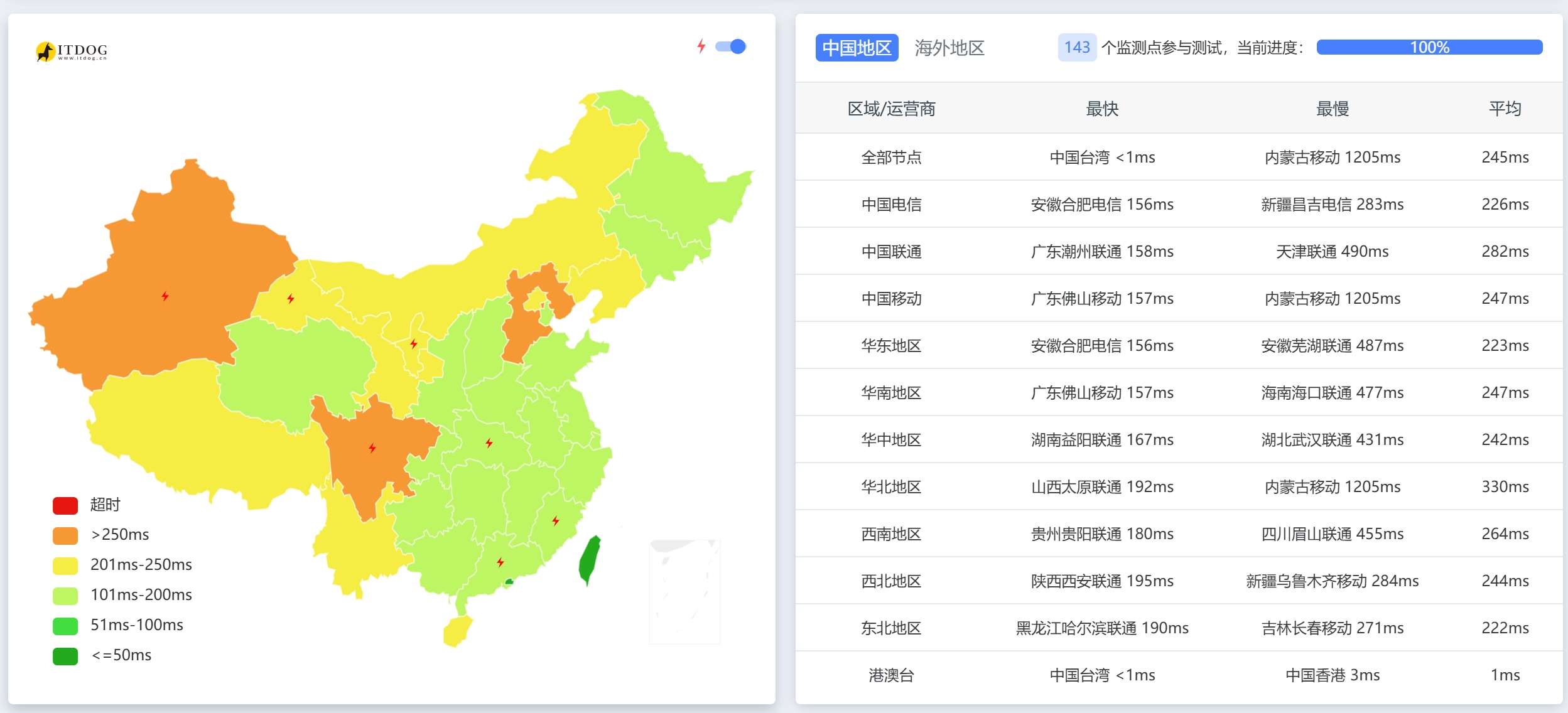Screen dimensions: 1568x713
Task: Toggle the lightning marker switch
Action: click(x=730, y=46)
